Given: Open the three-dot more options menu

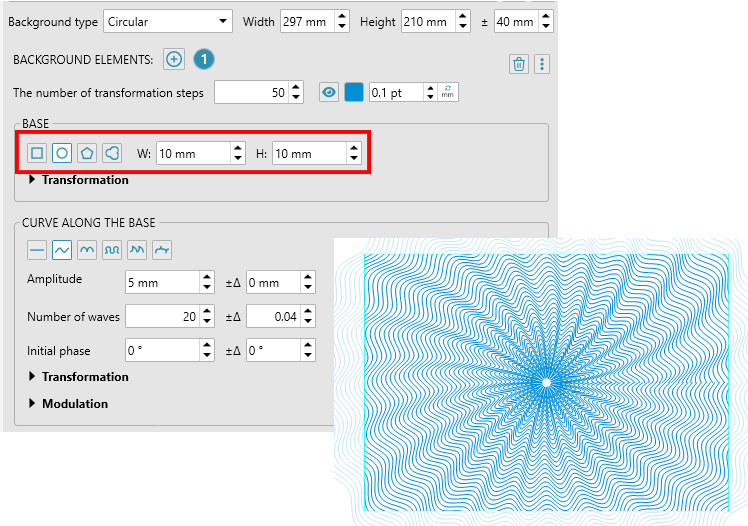Looking at the screenshot, I should click(542, 64).
